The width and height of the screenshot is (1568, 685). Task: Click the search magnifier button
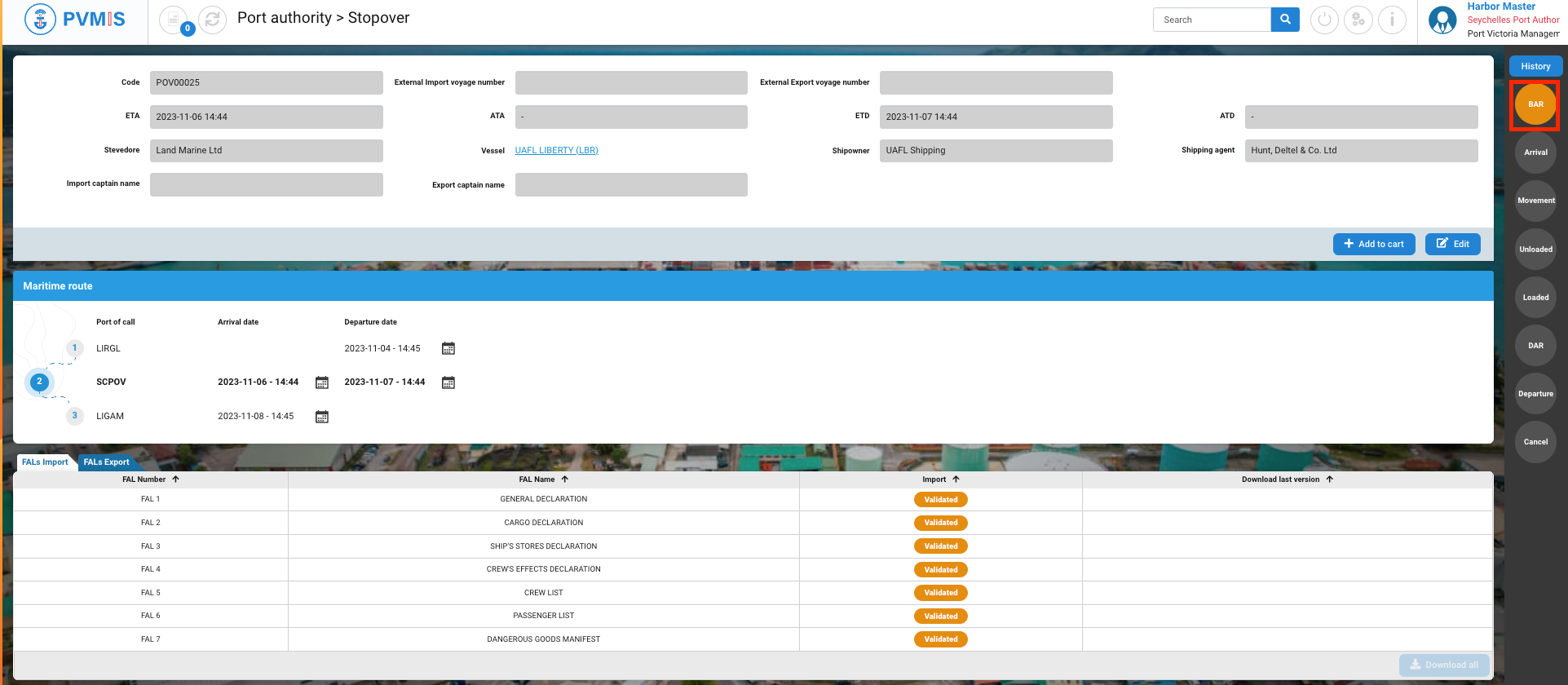[1285, 20]
